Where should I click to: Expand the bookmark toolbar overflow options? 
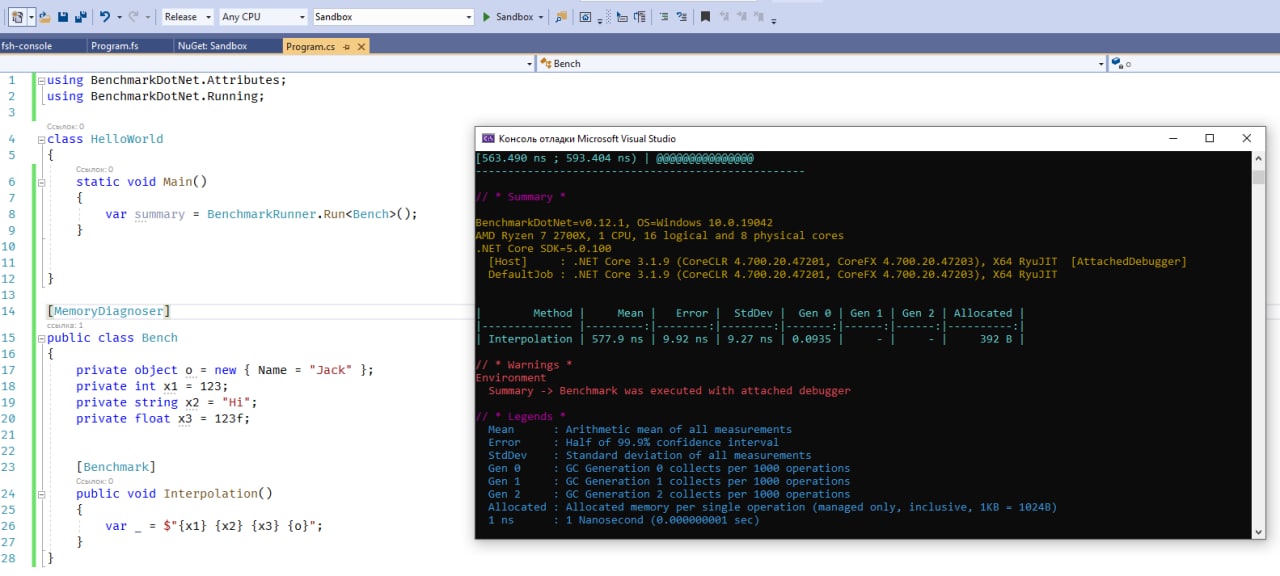[773, 21]
